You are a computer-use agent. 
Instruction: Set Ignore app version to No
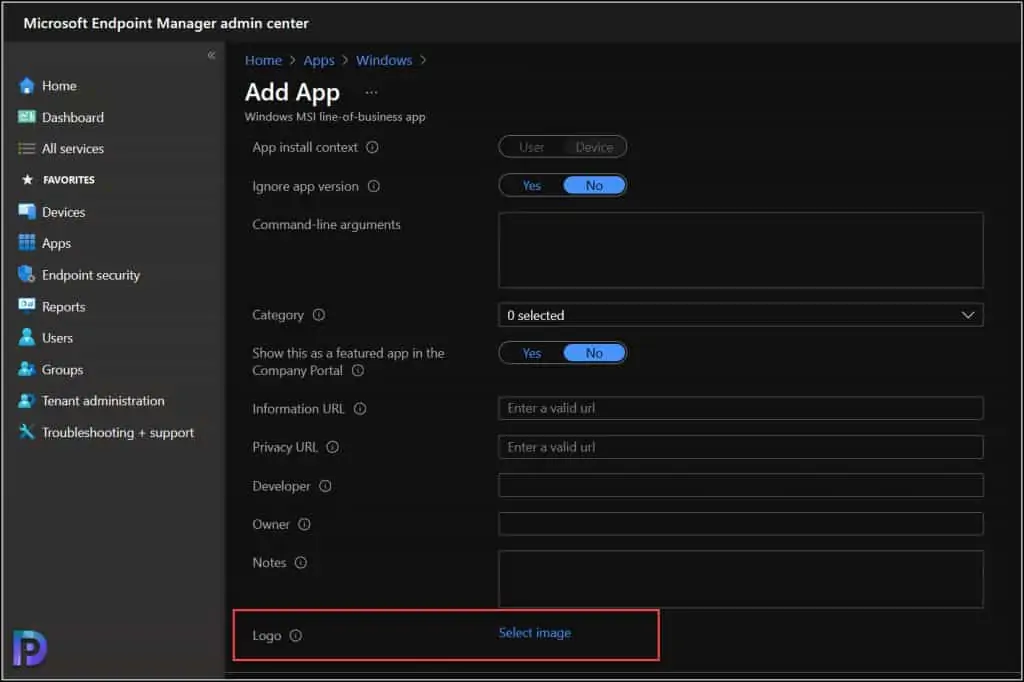point(594,186)
